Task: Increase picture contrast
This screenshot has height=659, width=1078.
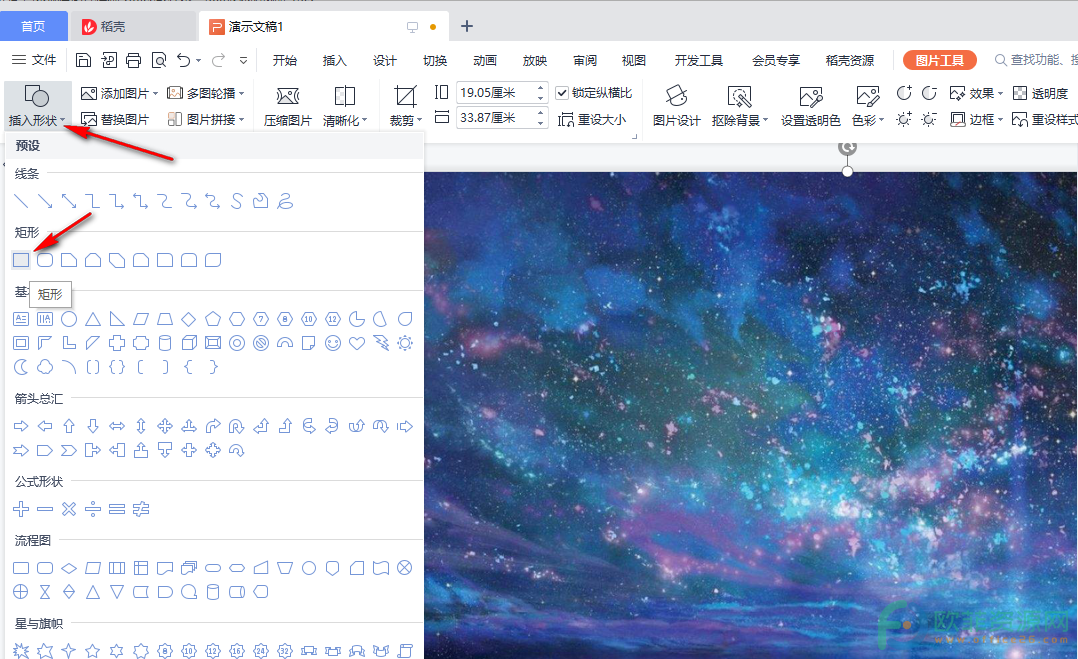Action: click(x=904, y=93)
